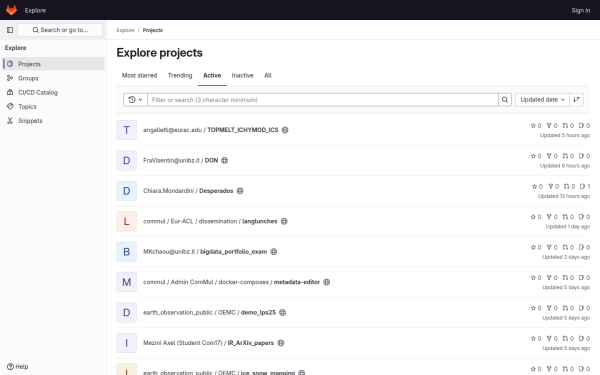This screenshot has width=600, height=375.
Task: Open Topics in the sidebar
Action: pyautogui.click(x=54, y=106)
